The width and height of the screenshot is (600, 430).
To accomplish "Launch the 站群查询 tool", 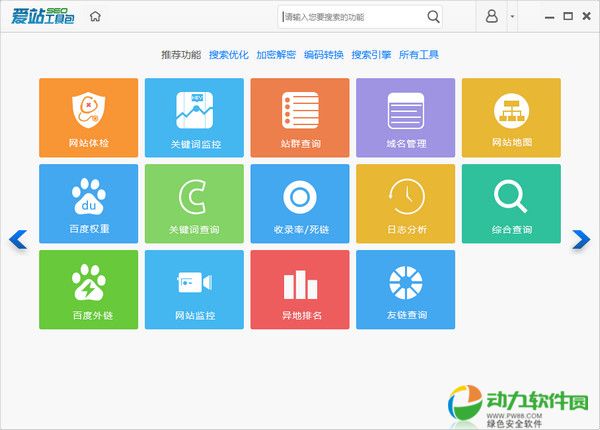I will [300, 117].
